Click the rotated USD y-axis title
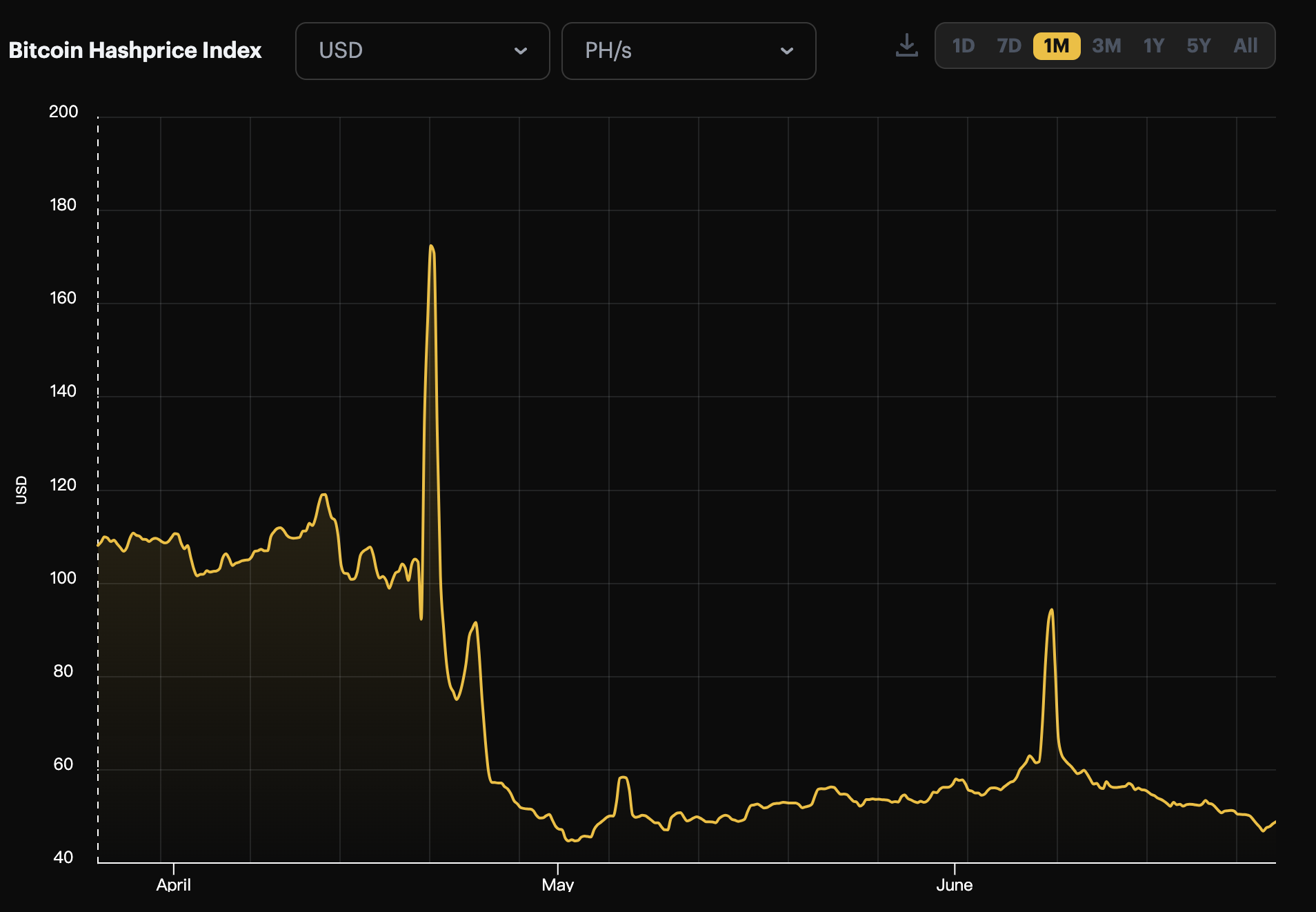The width and height of the screenshot is (1316, 912). tap(21, 490)
